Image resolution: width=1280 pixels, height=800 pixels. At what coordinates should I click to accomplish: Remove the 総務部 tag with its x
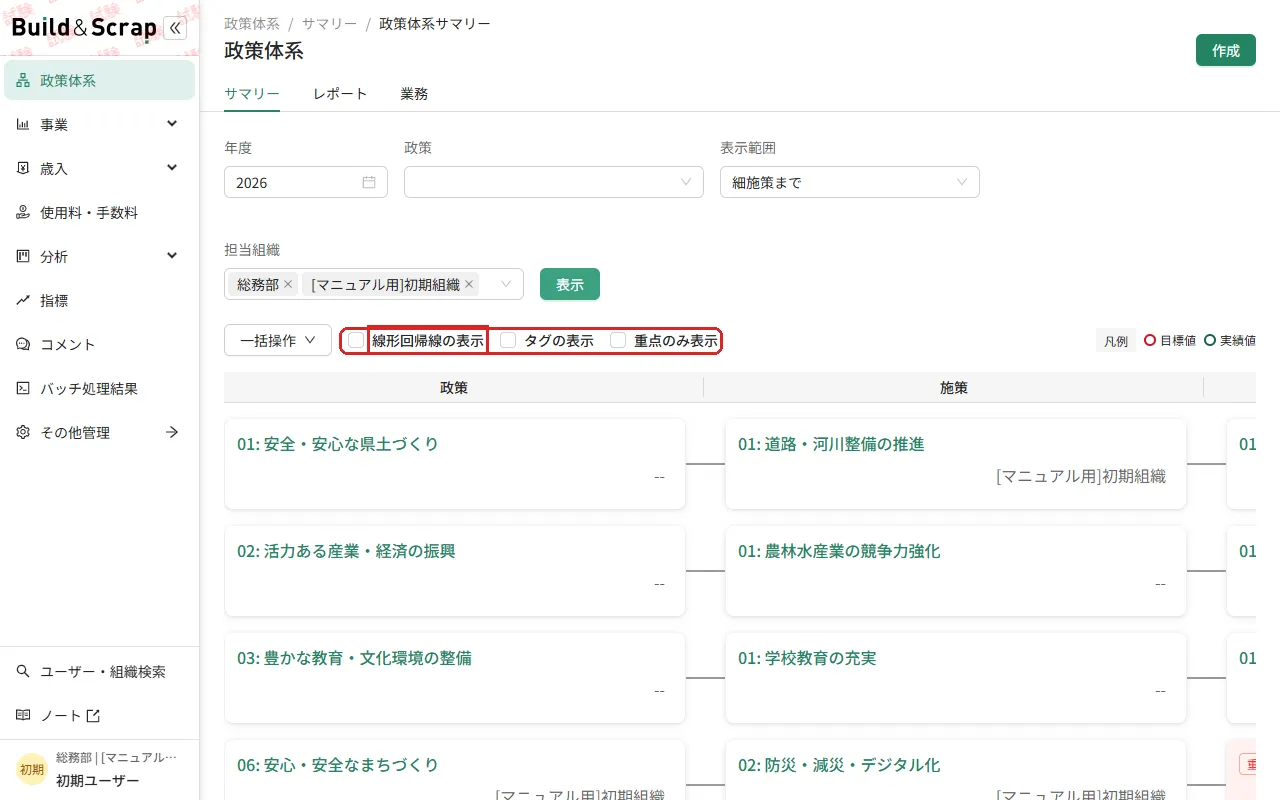(288, 285)
